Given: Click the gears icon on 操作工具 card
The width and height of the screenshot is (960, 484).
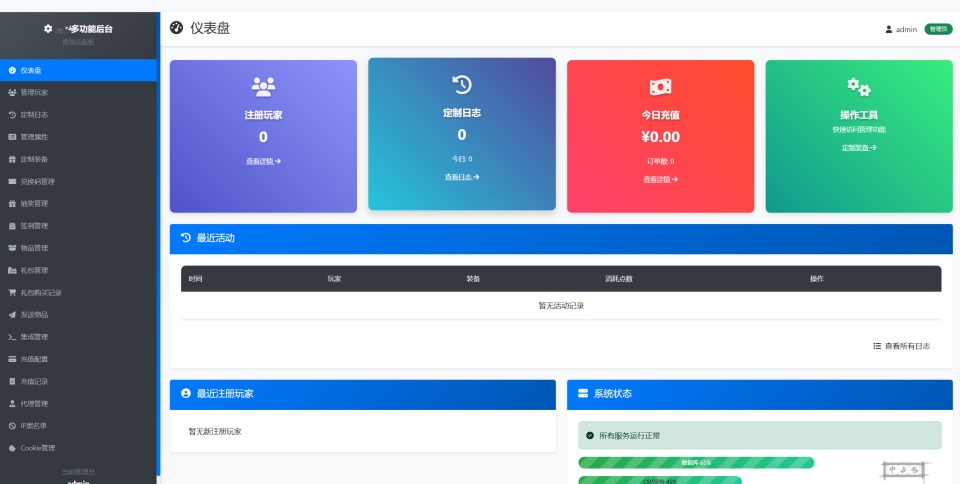Looking at the screenshot, I should tap(859, 87).
